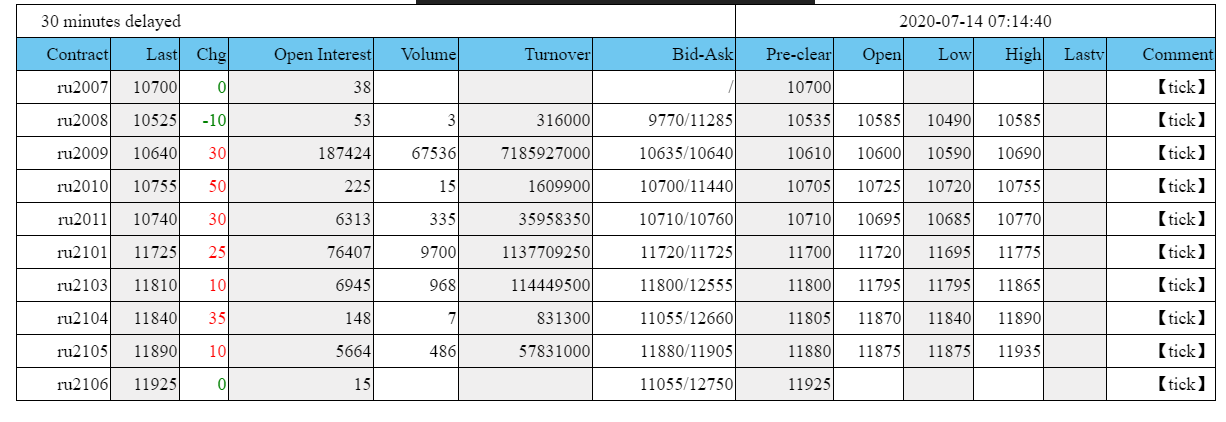Select the Pre-clear column header
The height and width of the screenshot is (422, 1226).
click(x=798, y=54)
